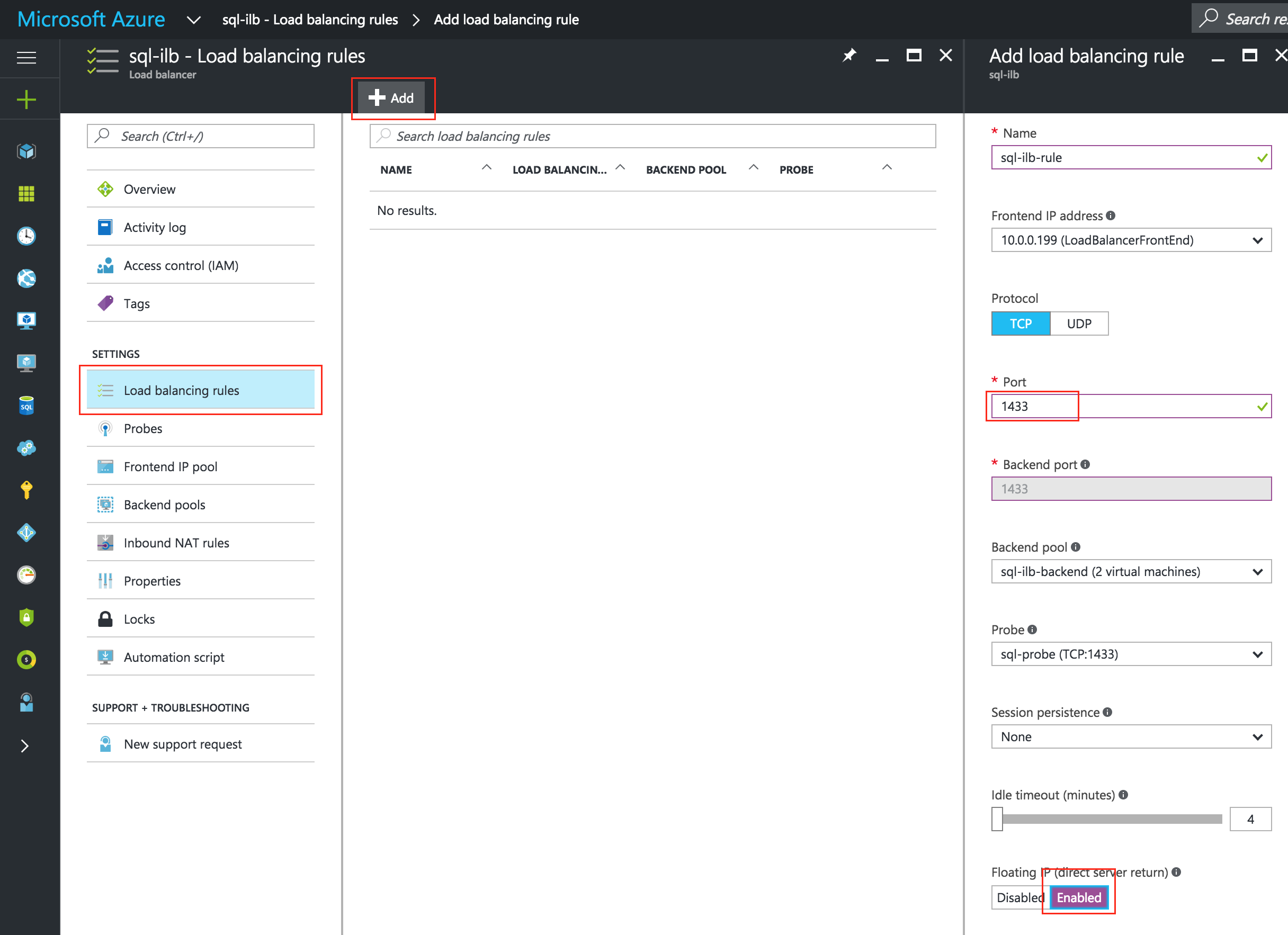This screenshot has height=935, width=1288.
Task: Open Access control (IAM) menu item
Action: (x=201, y=265)
